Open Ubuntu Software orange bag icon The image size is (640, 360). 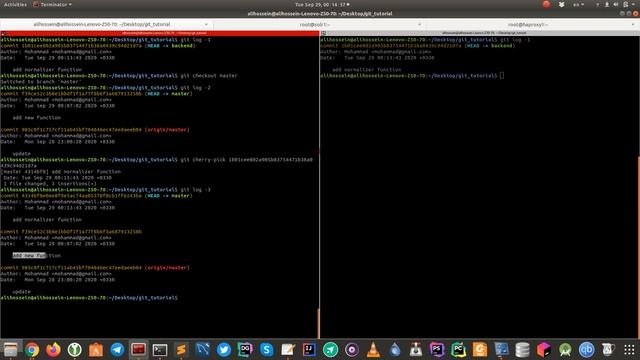click(x=96, y=350)
